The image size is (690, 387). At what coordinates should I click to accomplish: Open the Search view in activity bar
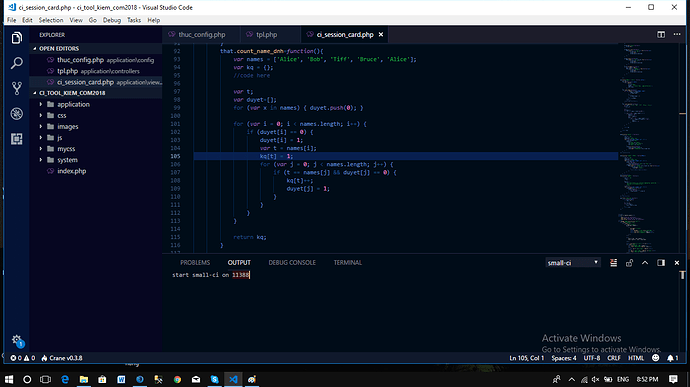[x=17, y=63]
